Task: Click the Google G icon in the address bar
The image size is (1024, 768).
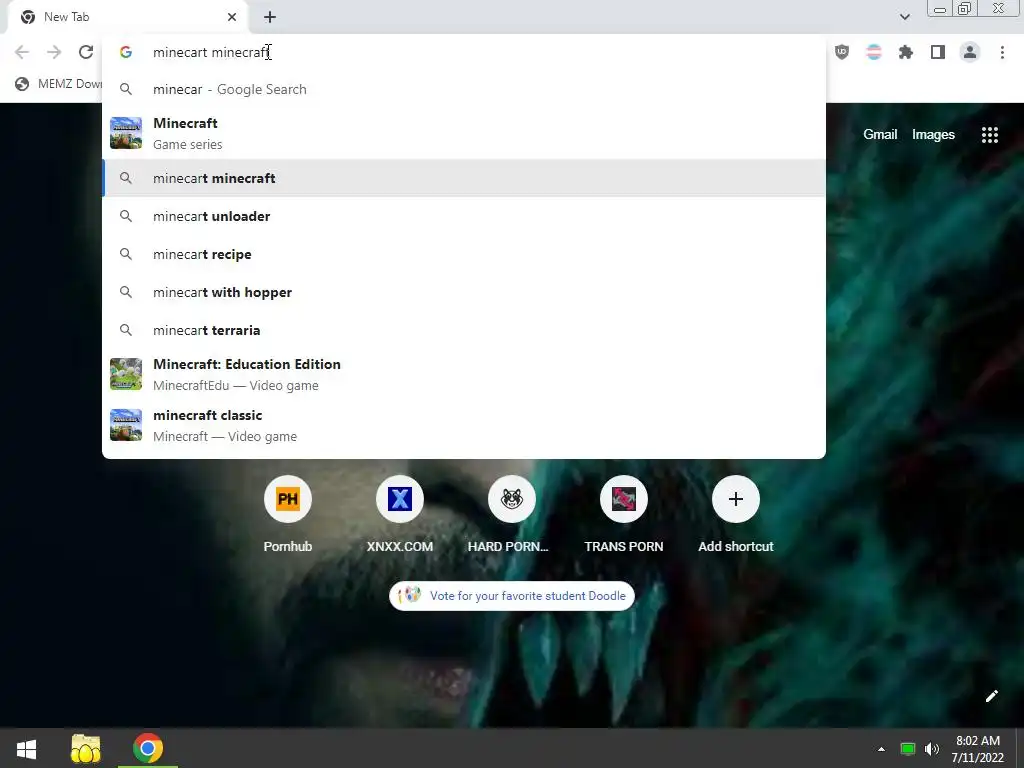Action: [x=126, y=52]
